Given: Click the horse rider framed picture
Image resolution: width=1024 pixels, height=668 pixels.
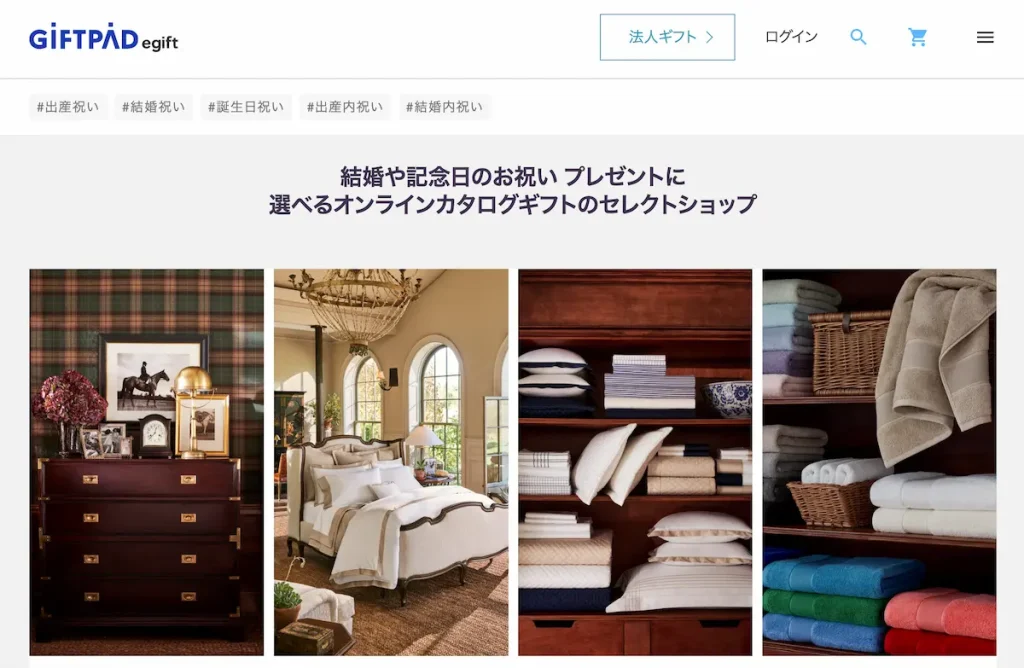Looking at the screenshot, I should (153, 377).
